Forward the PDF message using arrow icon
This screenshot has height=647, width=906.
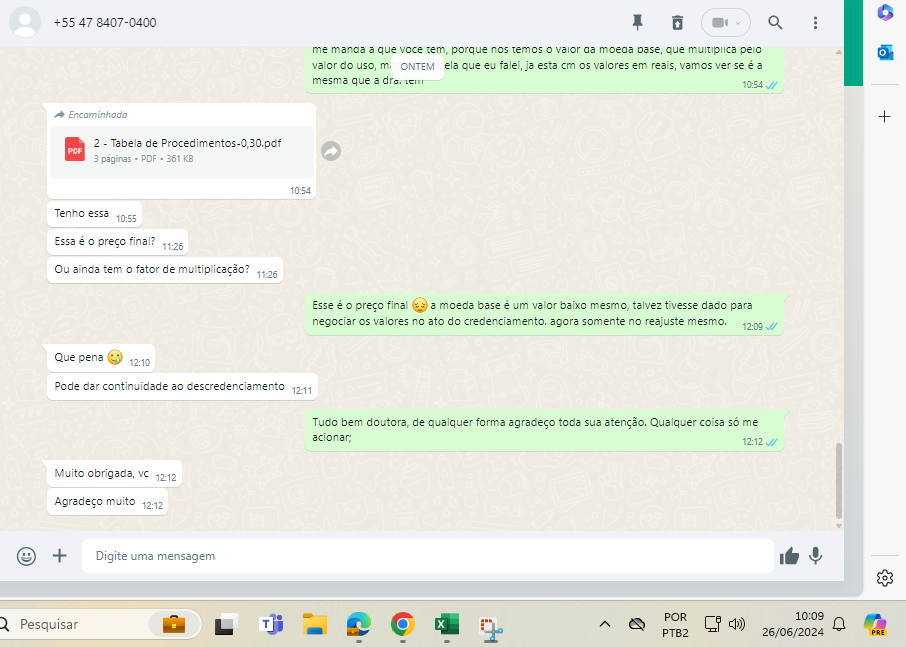pos(331,151)
